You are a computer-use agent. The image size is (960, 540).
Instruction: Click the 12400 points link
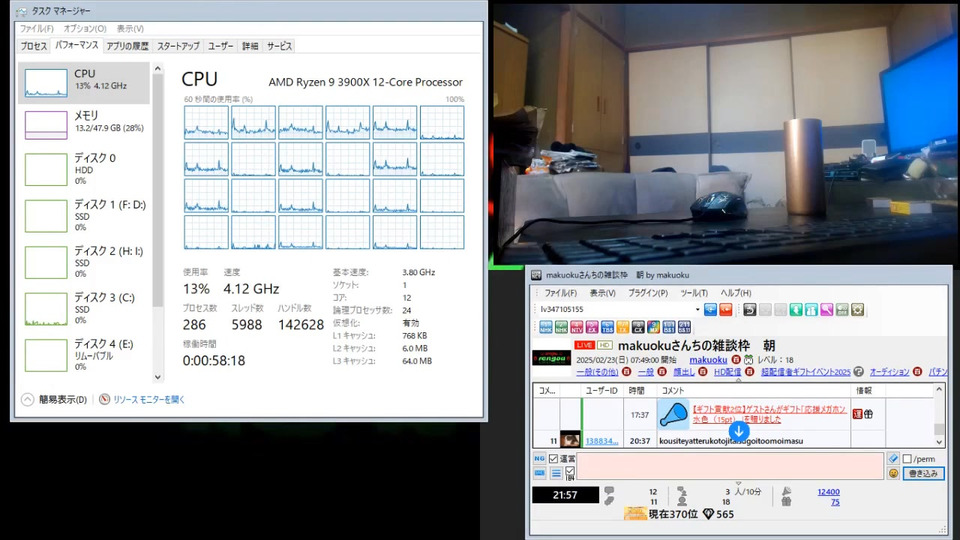point(828,492)
